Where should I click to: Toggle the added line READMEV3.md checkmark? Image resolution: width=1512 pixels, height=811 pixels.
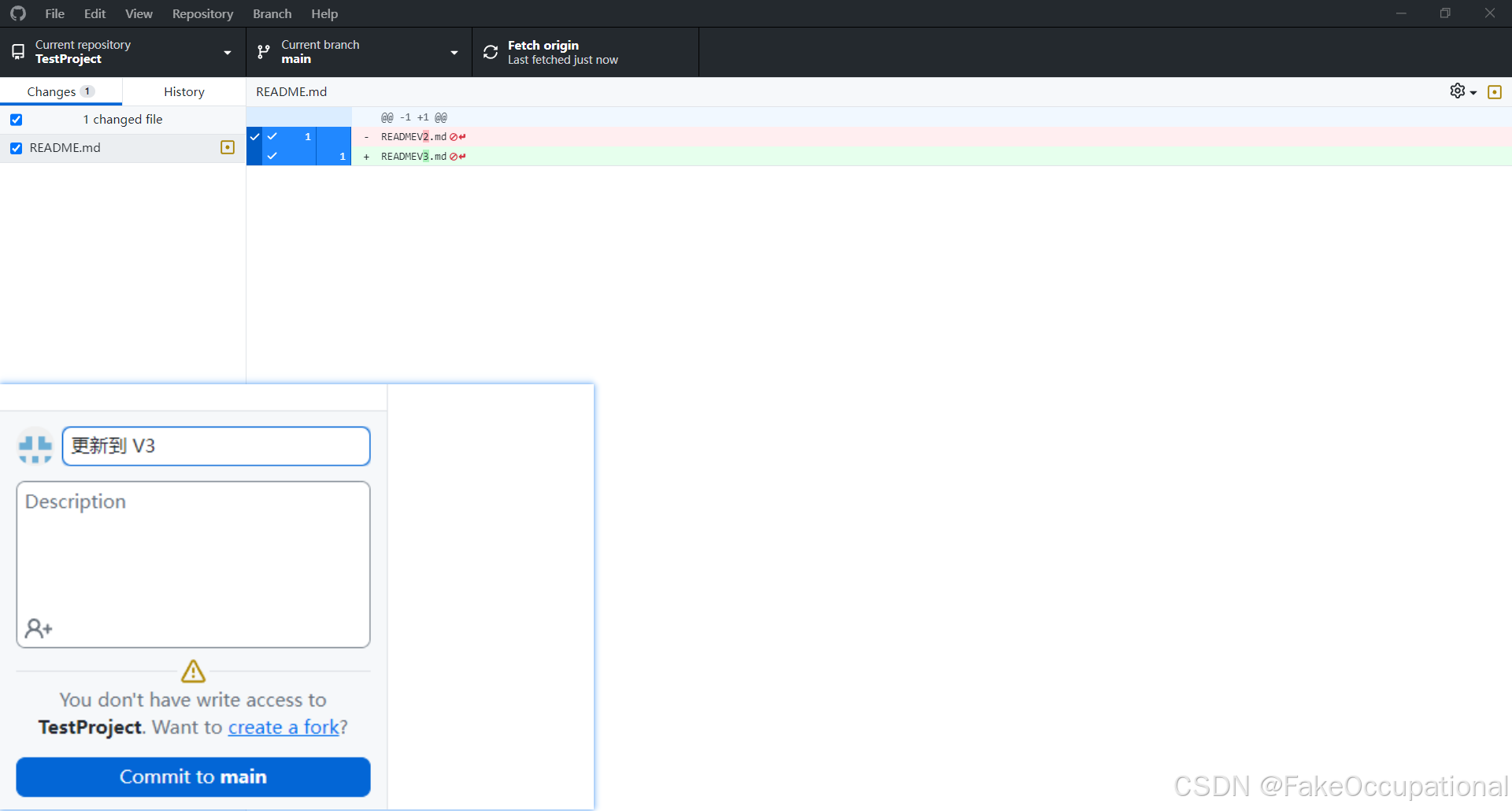click(x=272, y=156)
